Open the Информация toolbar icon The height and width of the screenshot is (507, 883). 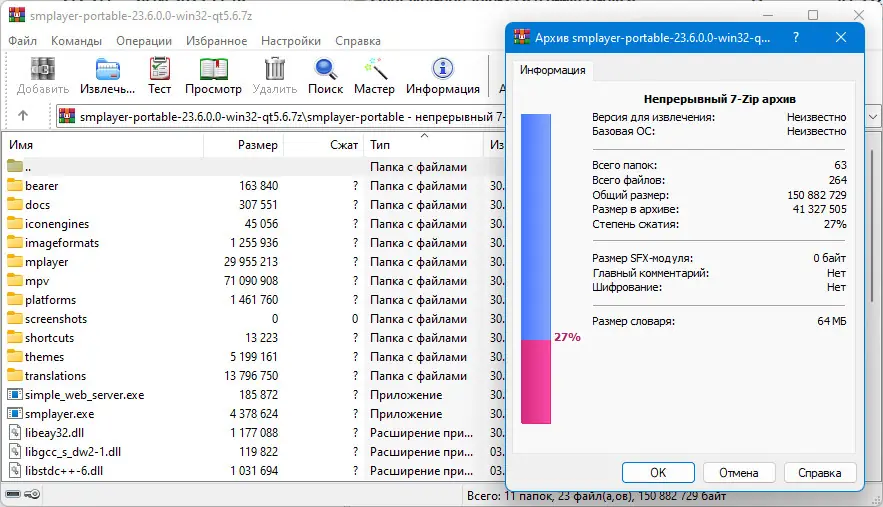443,69
